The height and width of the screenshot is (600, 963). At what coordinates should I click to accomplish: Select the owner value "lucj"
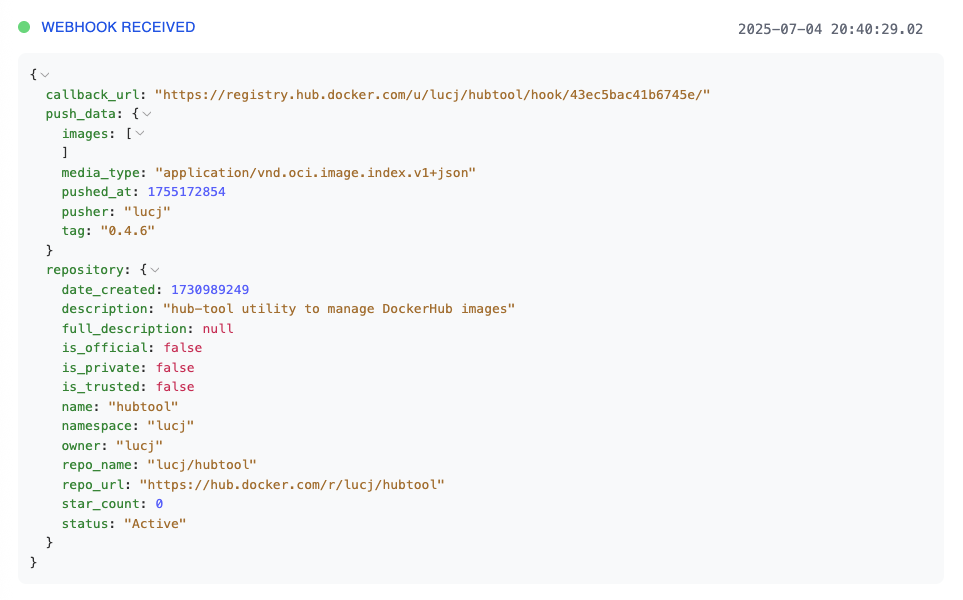tap(139, 446)
